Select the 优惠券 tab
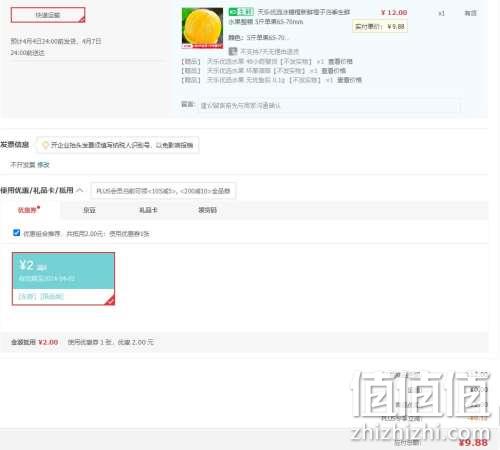This screenshot has width=500, height=450. [27, 210]
